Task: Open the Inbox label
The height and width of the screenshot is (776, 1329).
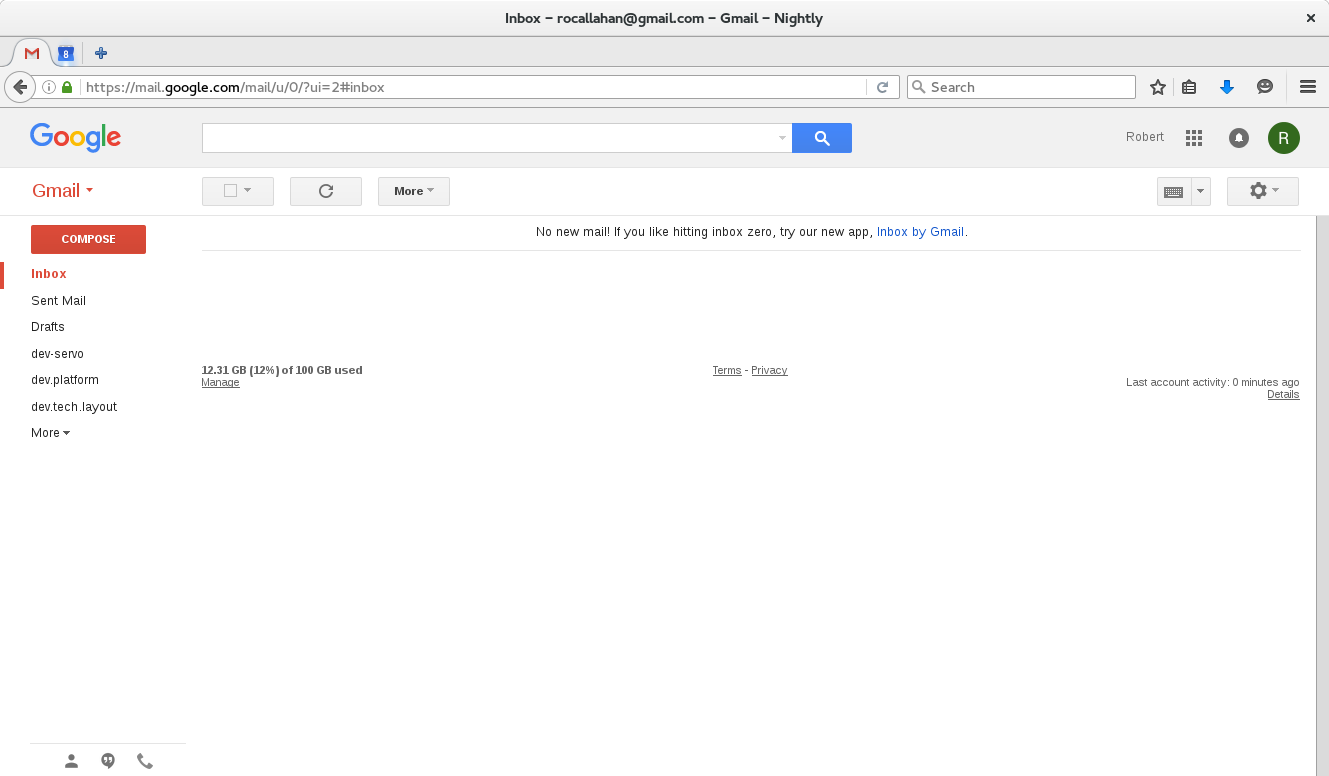Action: 49,274
